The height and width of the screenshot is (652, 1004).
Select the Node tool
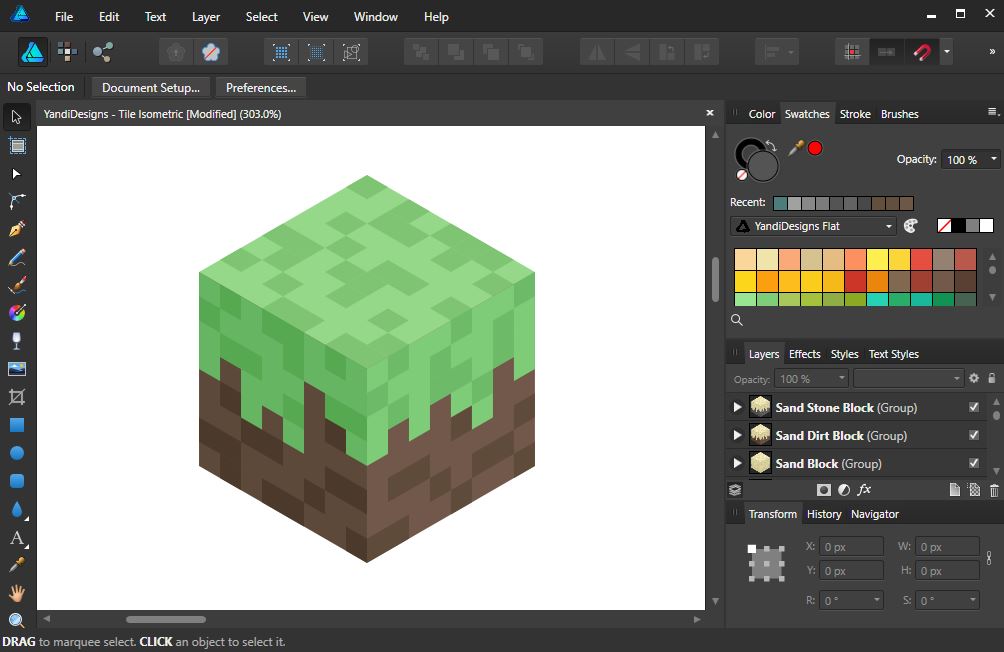point(17,174)
